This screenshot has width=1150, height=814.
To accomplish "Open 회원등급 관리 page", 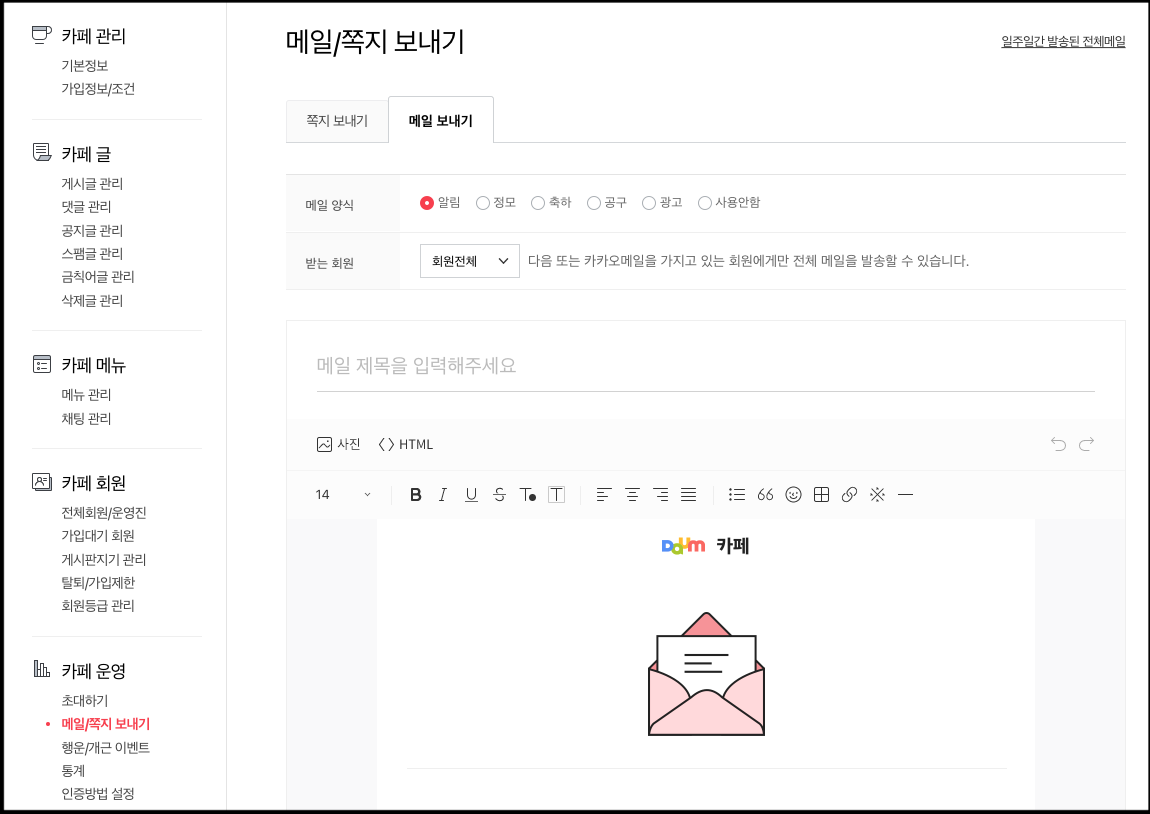I will [98, 606].
